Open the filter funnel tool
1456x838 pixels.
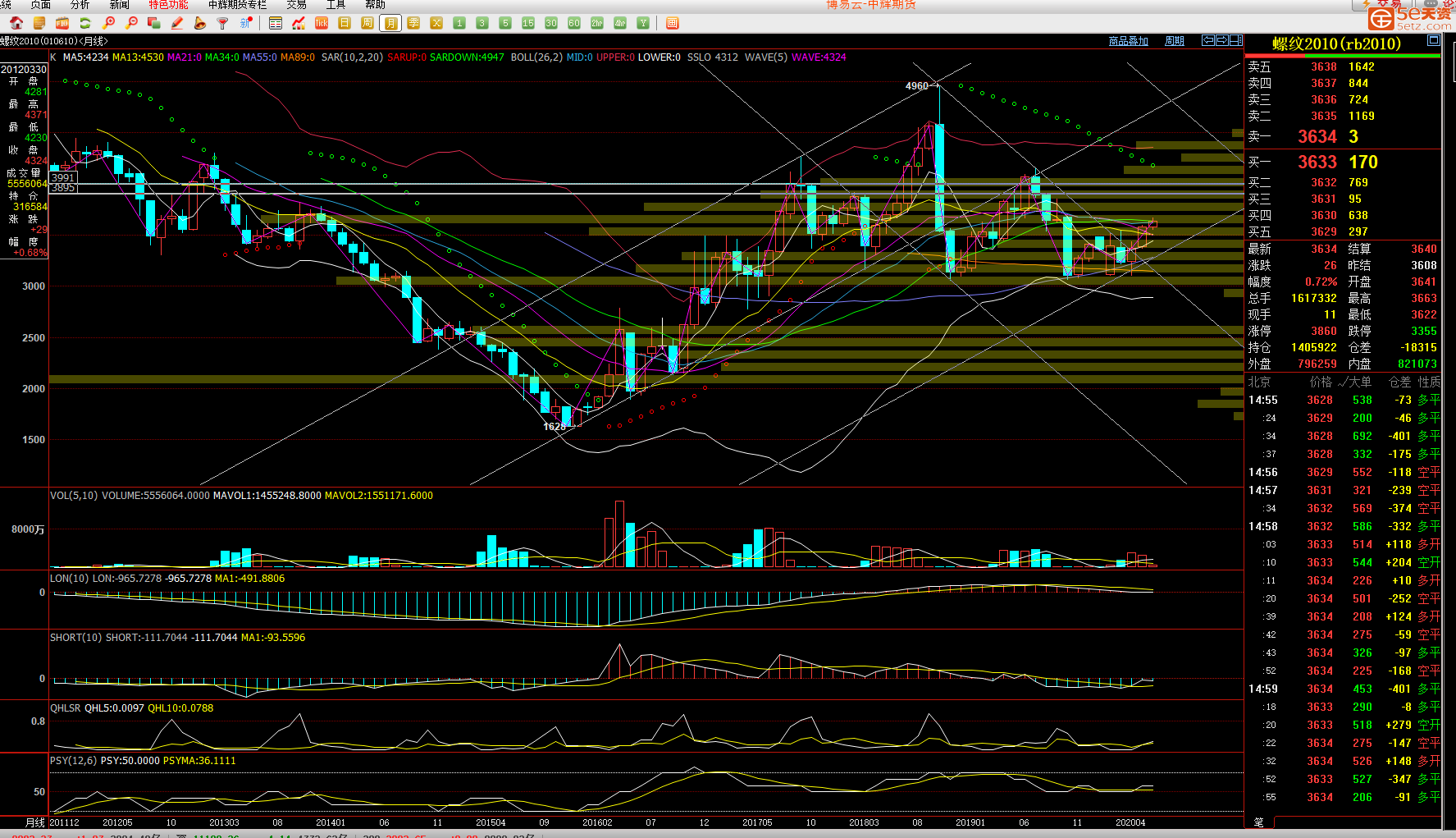[x=222, y=23]
